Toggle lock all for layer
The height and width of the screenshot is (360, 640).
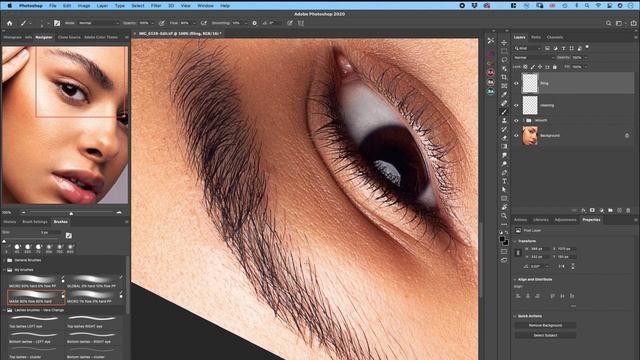555,67
